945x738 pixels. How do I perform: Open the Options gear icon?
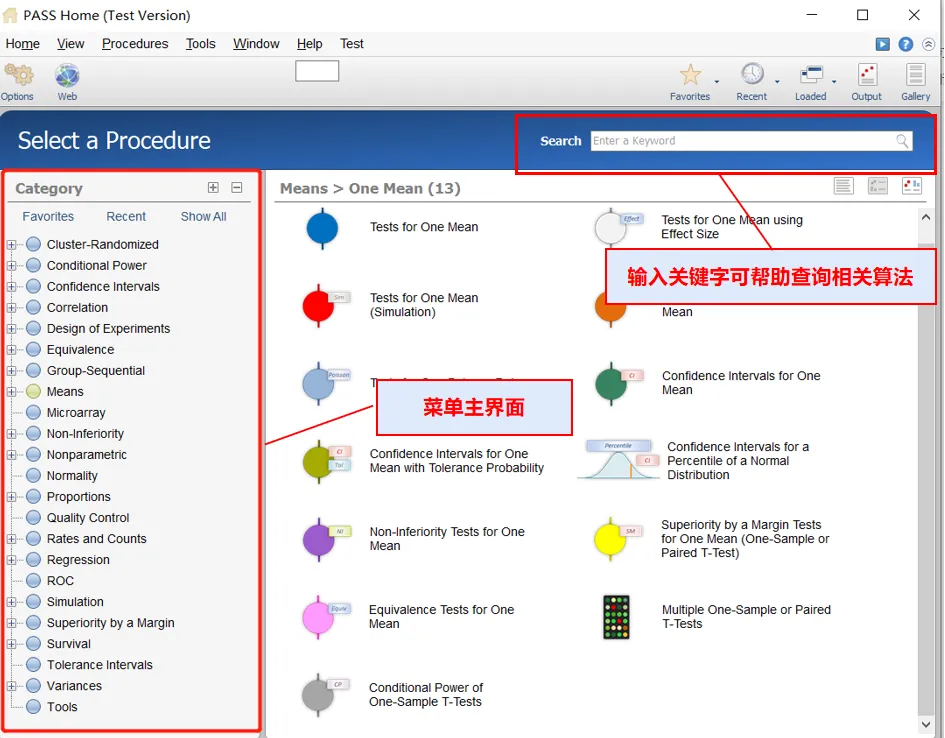pyautogui.click(x=18, y=75)
